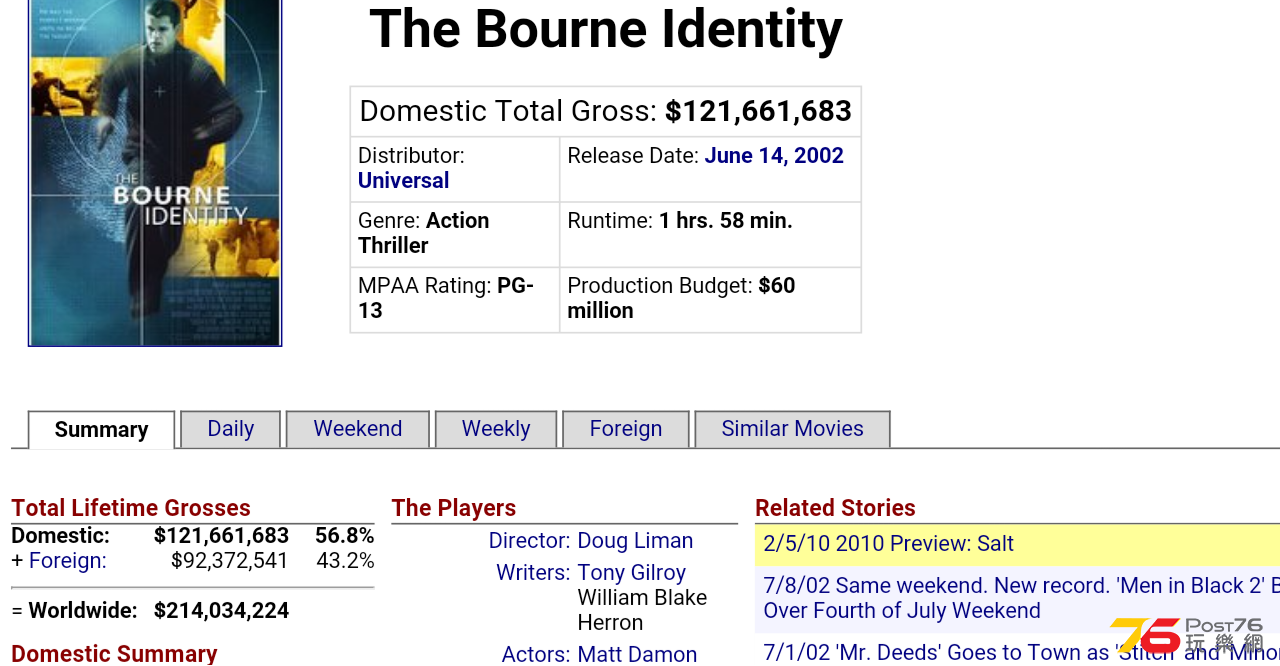Viewport: 1280px width, 666px height.
Task: Click Doug Liman's name
Action: 635,541
